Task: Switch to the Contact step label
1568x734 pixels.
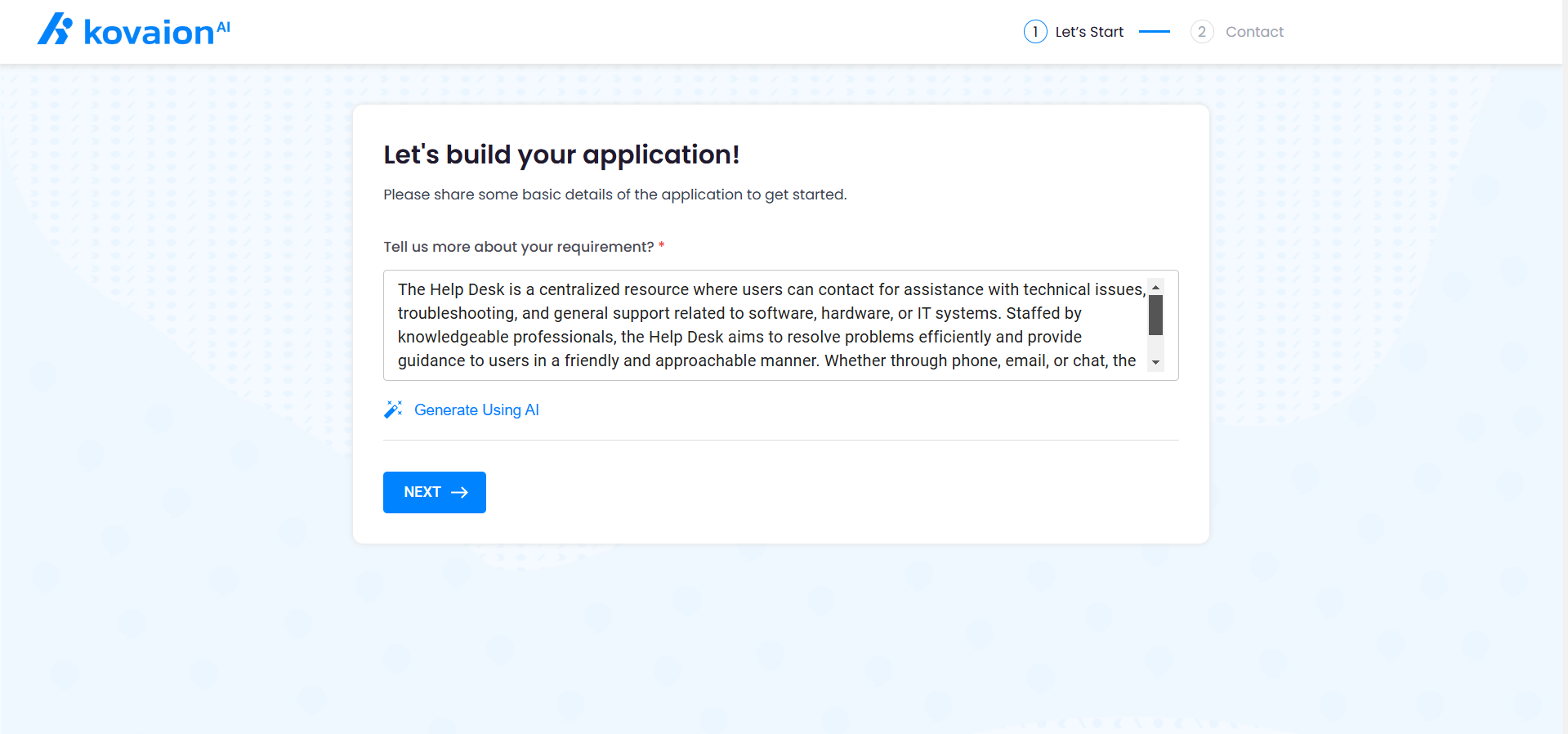Action: click(x=1254, y=32)
